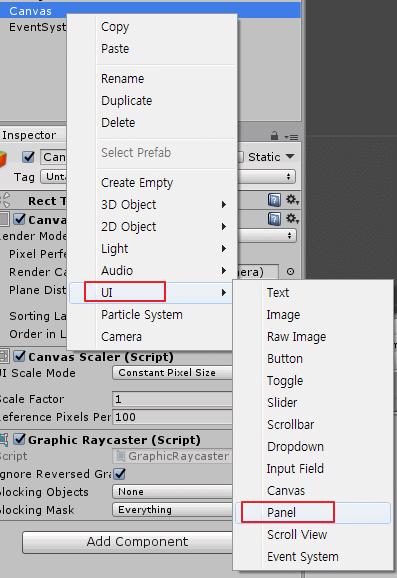Image resolution: width=397 pixels, height=578 pixels.
Task: Choose Delete from context menu
Action: pyautogui.click(x=152, y=123)
